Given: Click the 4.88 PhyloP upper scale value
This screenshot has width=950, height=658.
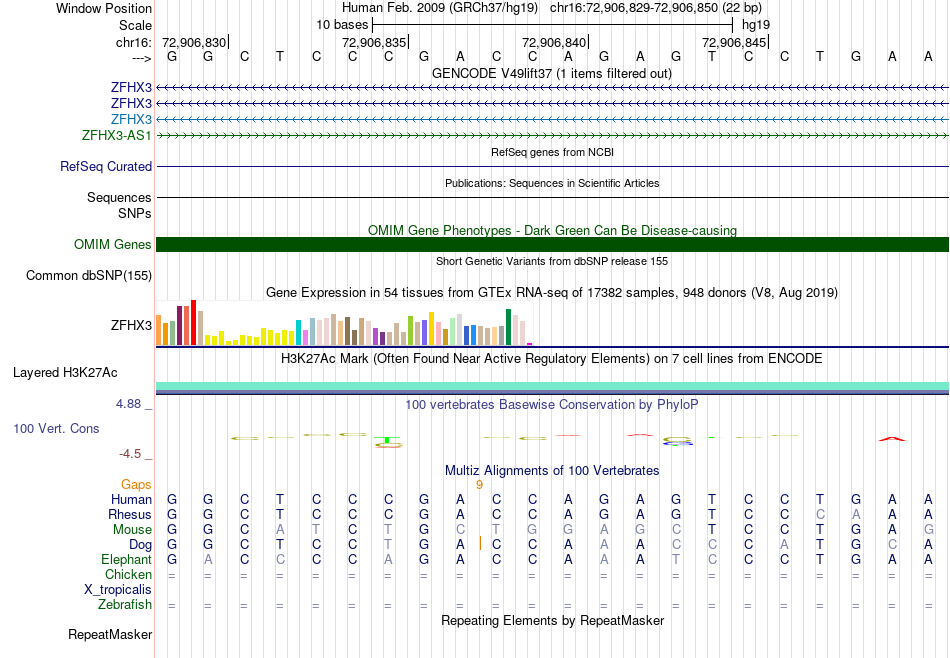Looking at the screenshot, I should click(x=128, y=404).
